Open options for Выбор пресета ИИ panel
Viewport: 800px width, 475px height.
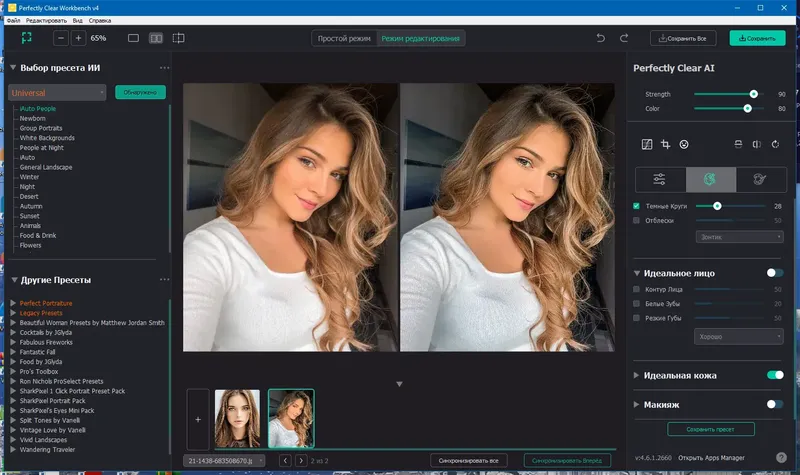(x=164, y=68)
